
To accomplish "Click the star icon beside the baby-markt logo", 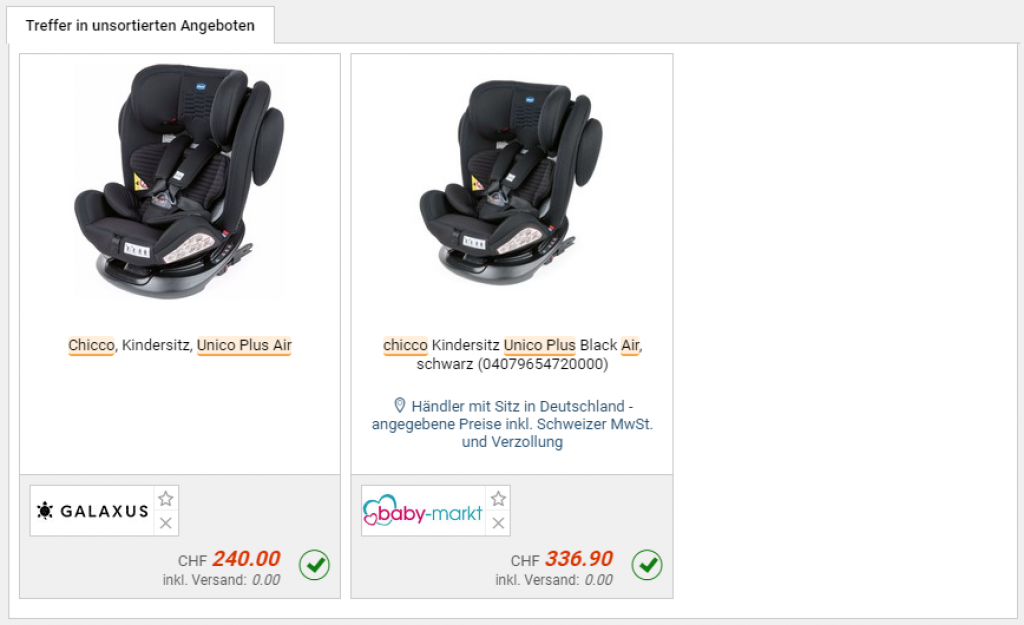I will tap(498, 498).
